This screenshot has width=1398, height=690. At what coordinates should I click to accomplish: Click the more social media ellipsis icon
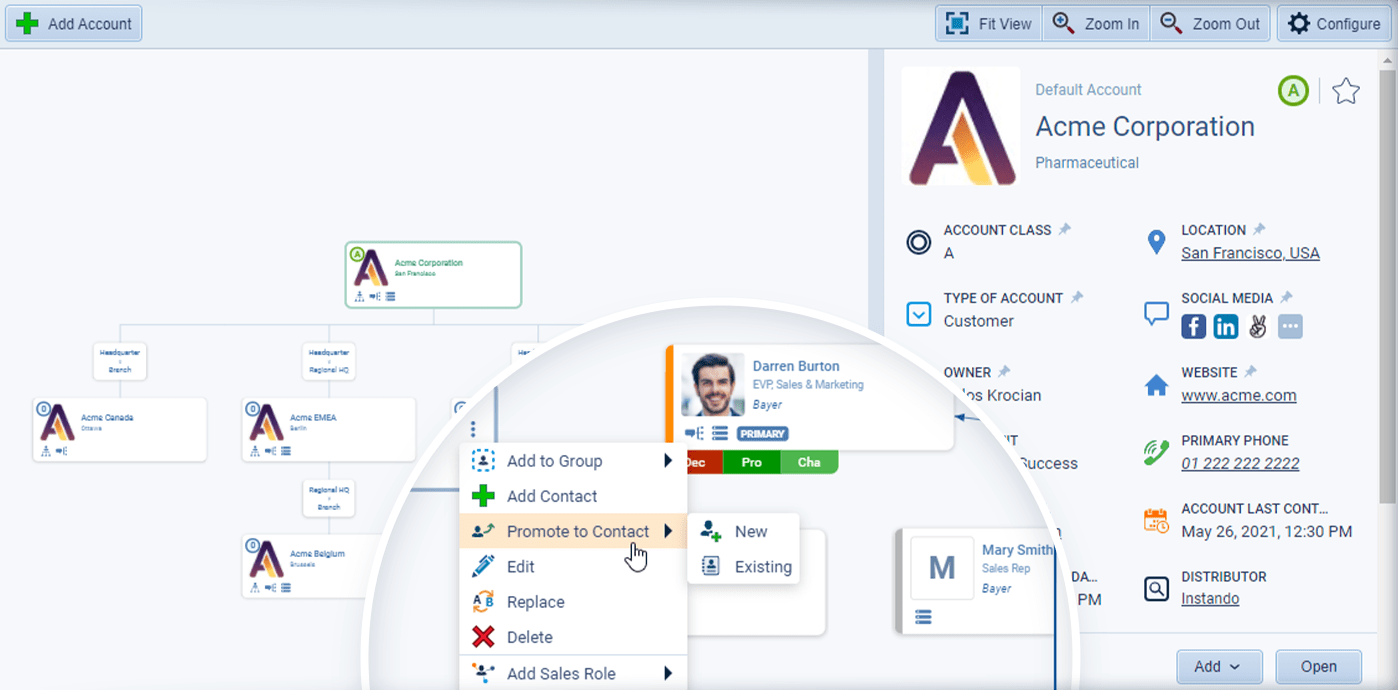pyautogui.click(x=1290, y=326)
